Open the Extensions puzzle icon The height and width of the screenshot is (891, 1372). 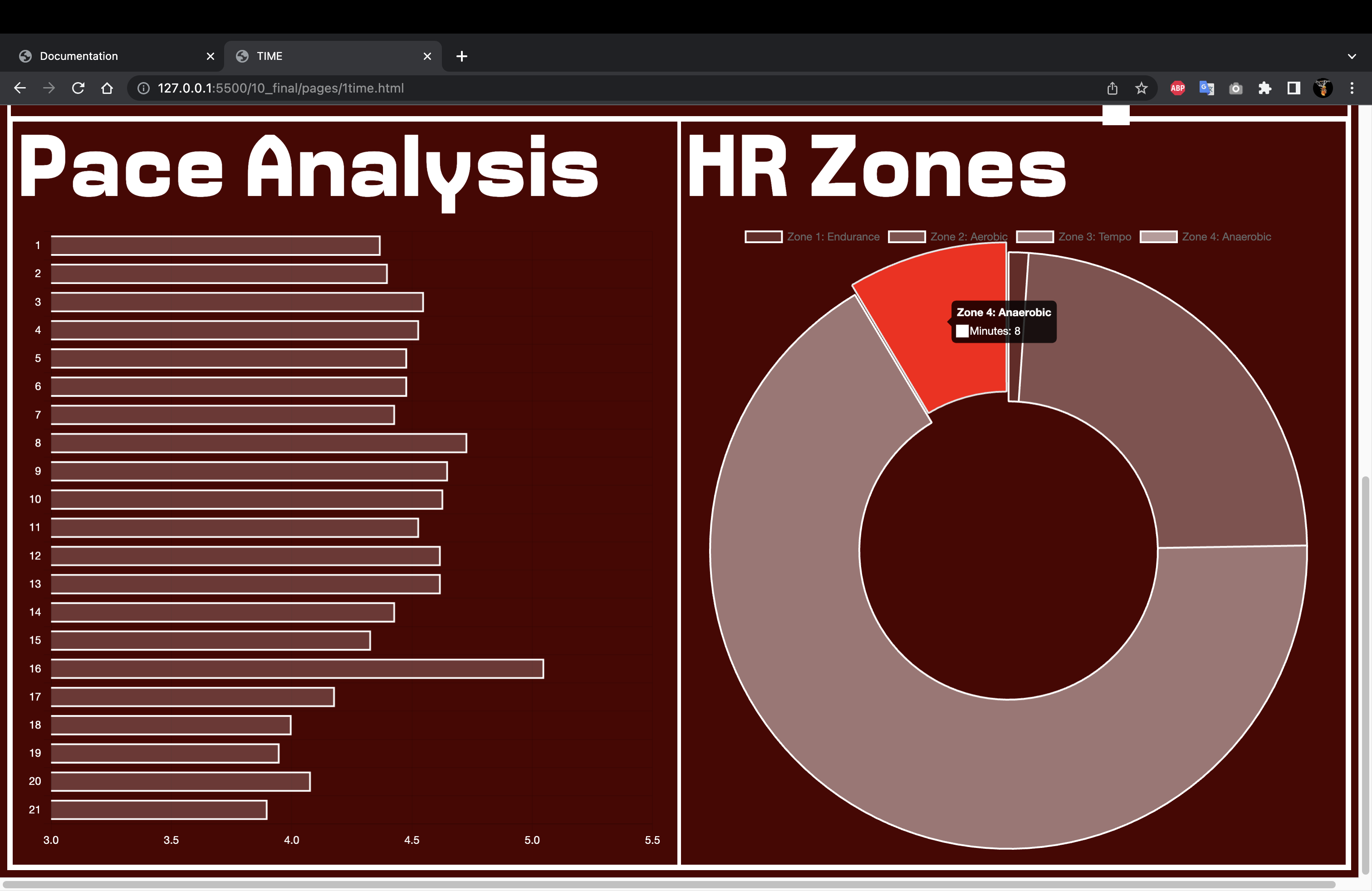click(x=1265, y=88)
